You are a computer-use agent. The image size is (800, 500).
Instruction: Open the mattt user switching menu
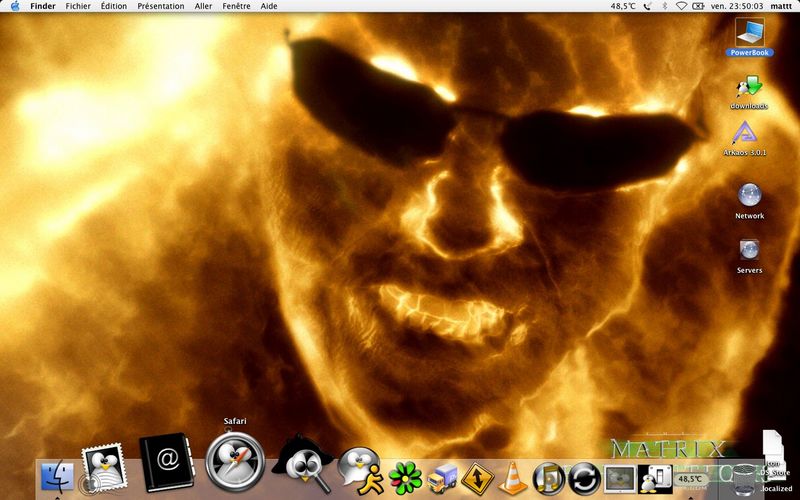coord(781,6)
